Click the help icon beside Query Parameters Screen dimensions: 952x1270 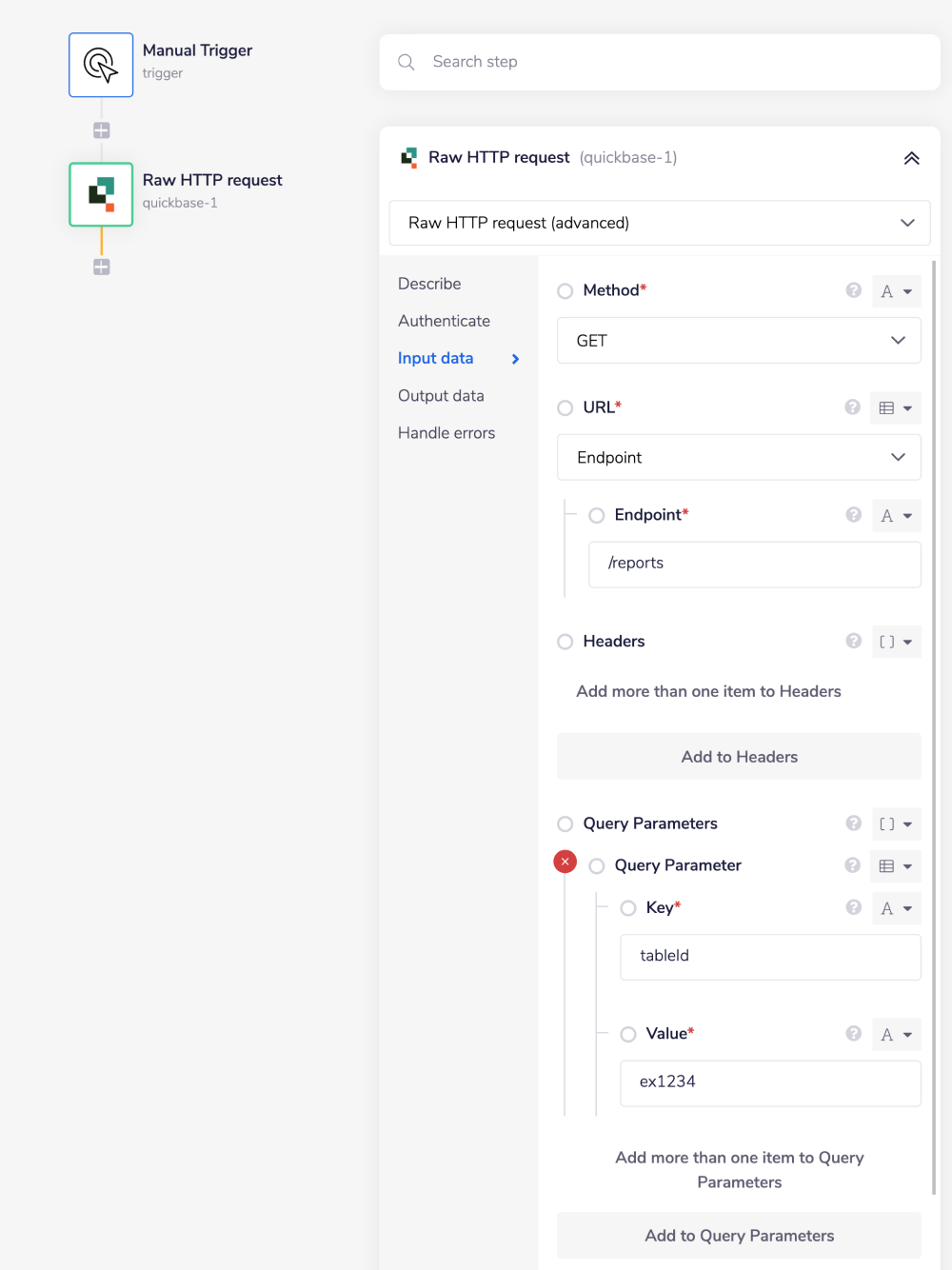coord(853,824)
